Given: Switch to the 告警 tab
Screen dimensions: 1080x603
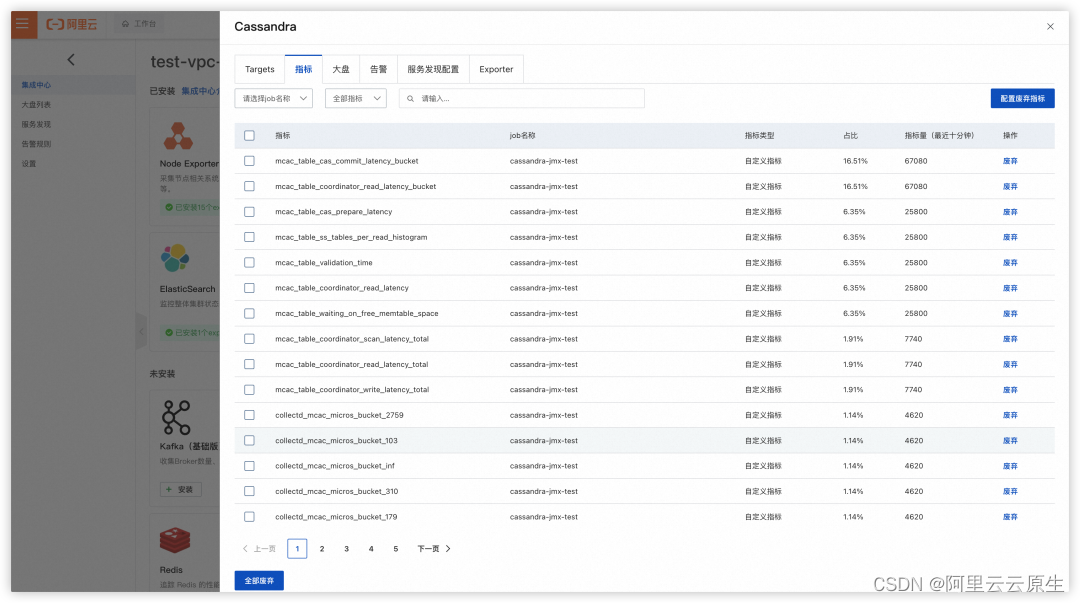Looking at the screenshot, I should point(378,70).
